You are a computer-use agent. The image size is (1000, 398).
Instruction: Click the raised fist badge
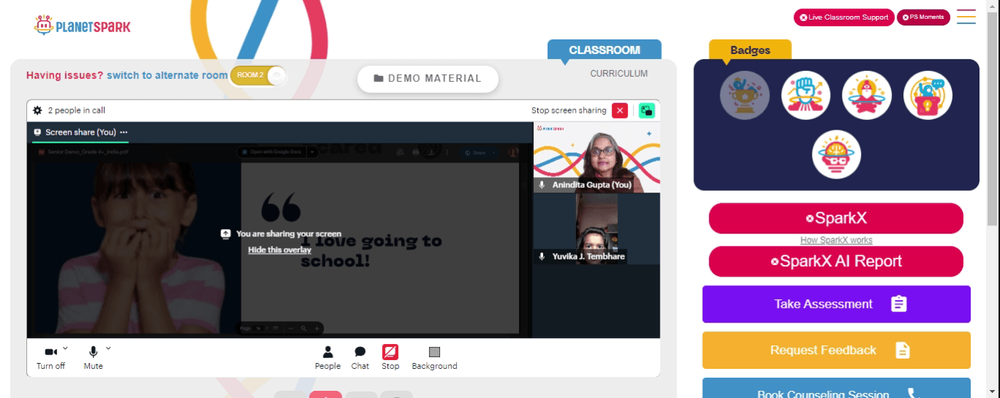(805, 95)
